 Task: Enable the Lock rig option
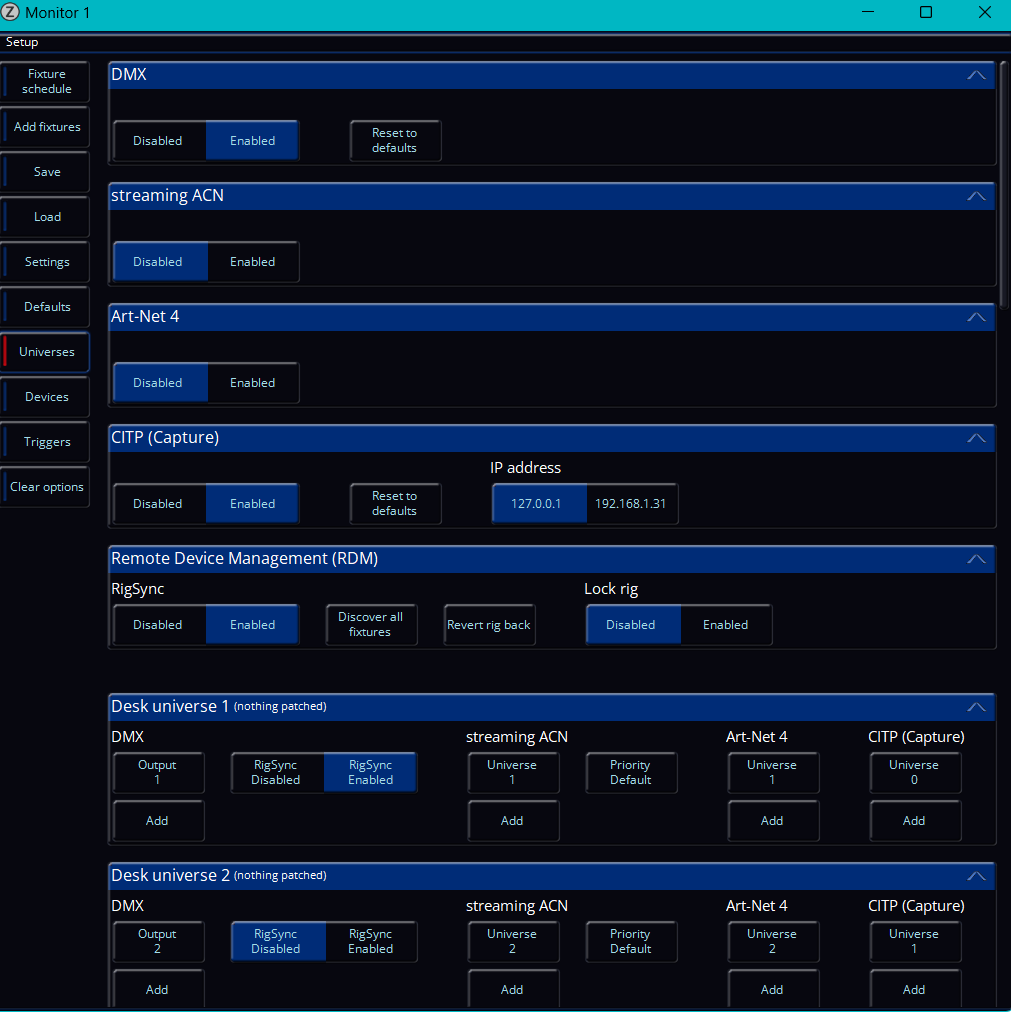(x=725, y=625)
